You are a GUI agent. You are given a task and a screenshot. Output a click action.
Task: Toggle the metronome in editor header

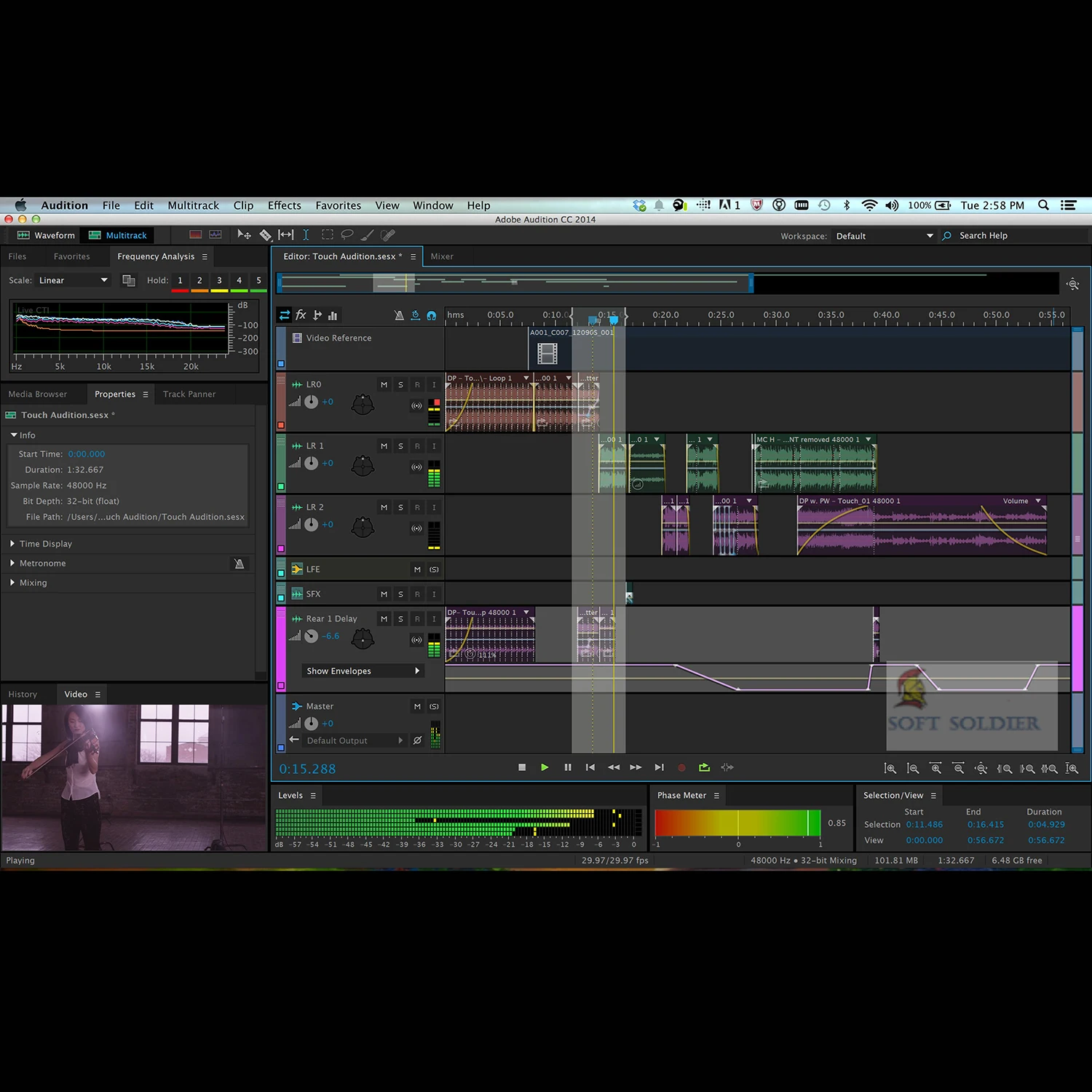coord(399,315)
